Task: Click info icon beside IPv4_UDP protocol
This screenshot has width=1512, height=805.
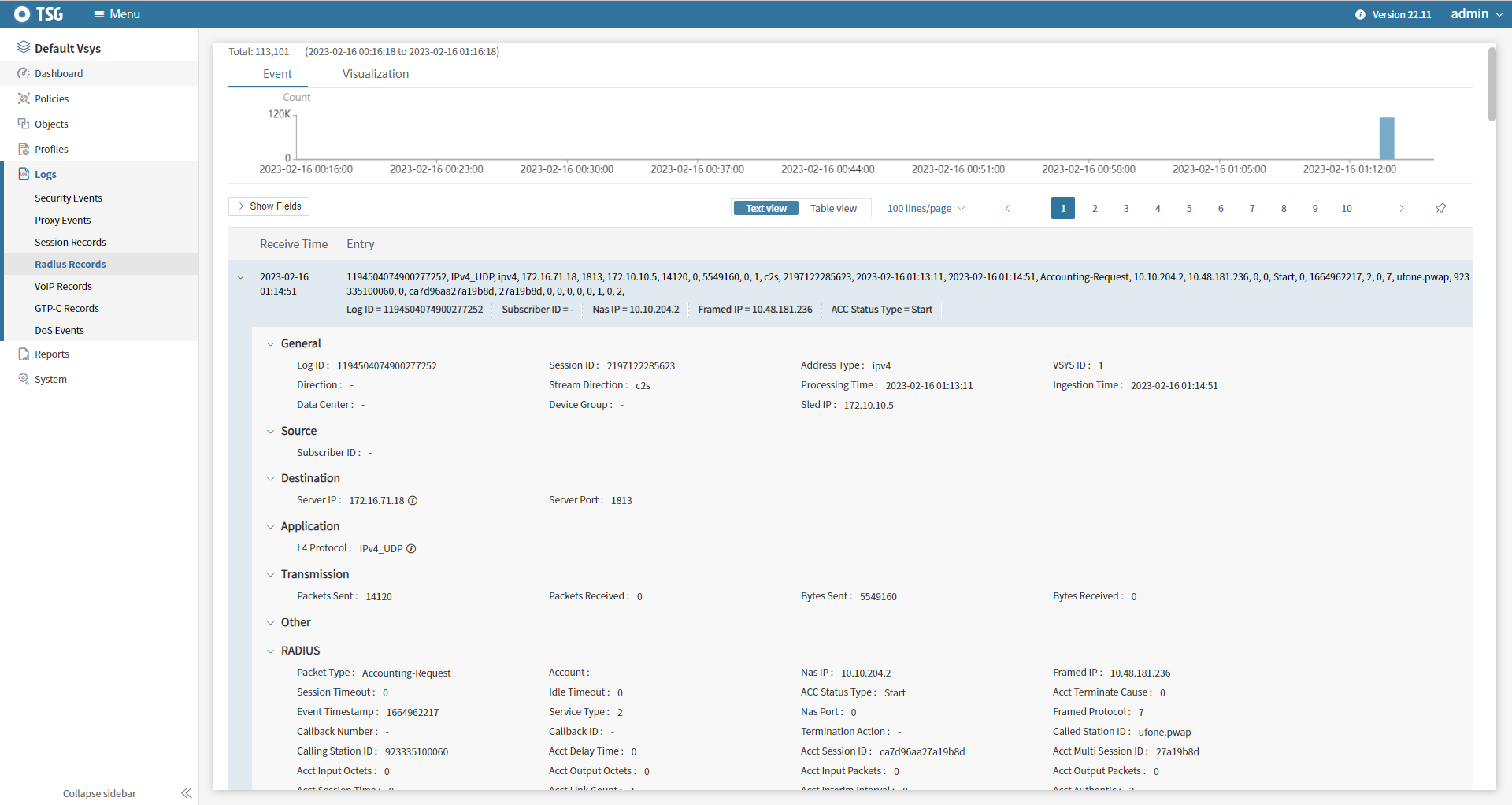Action: (x=411, y=549)
